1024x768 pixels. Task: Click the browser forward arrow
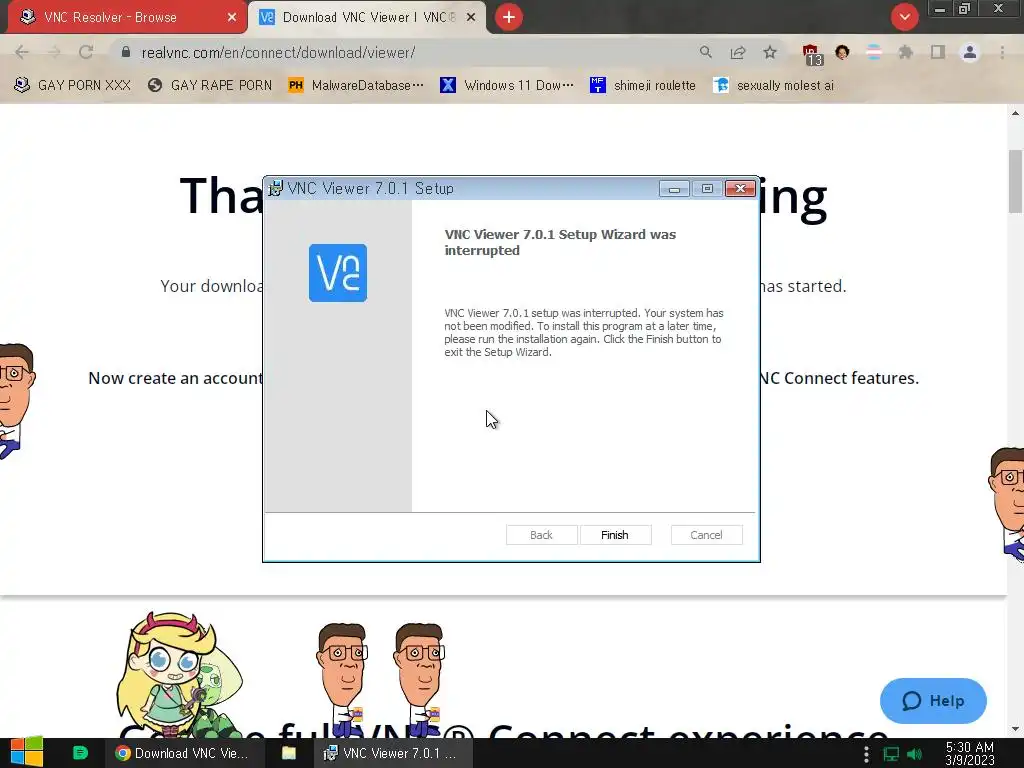[54, 52]
